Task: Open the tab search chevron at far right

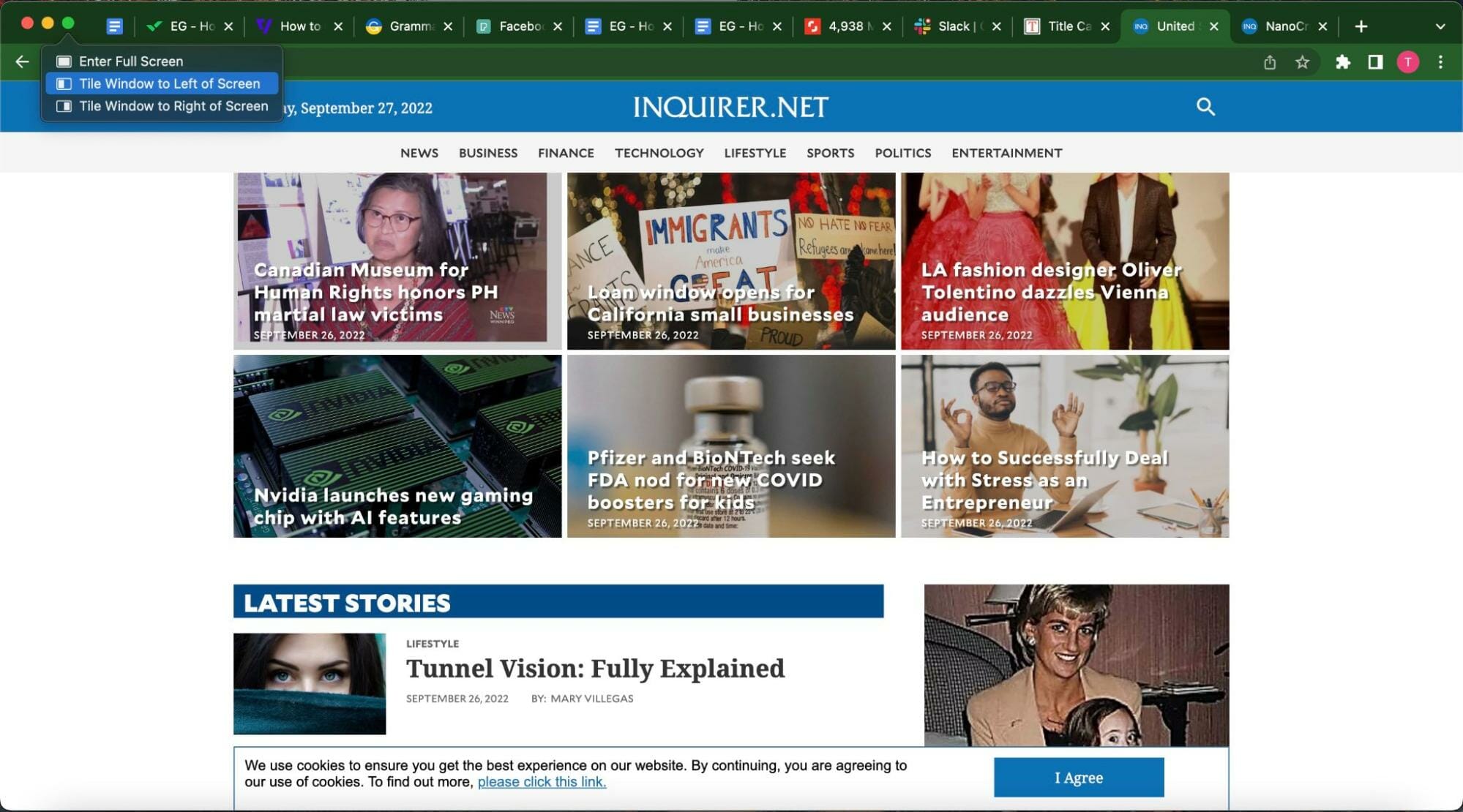Action: (x=1440, y=26)
